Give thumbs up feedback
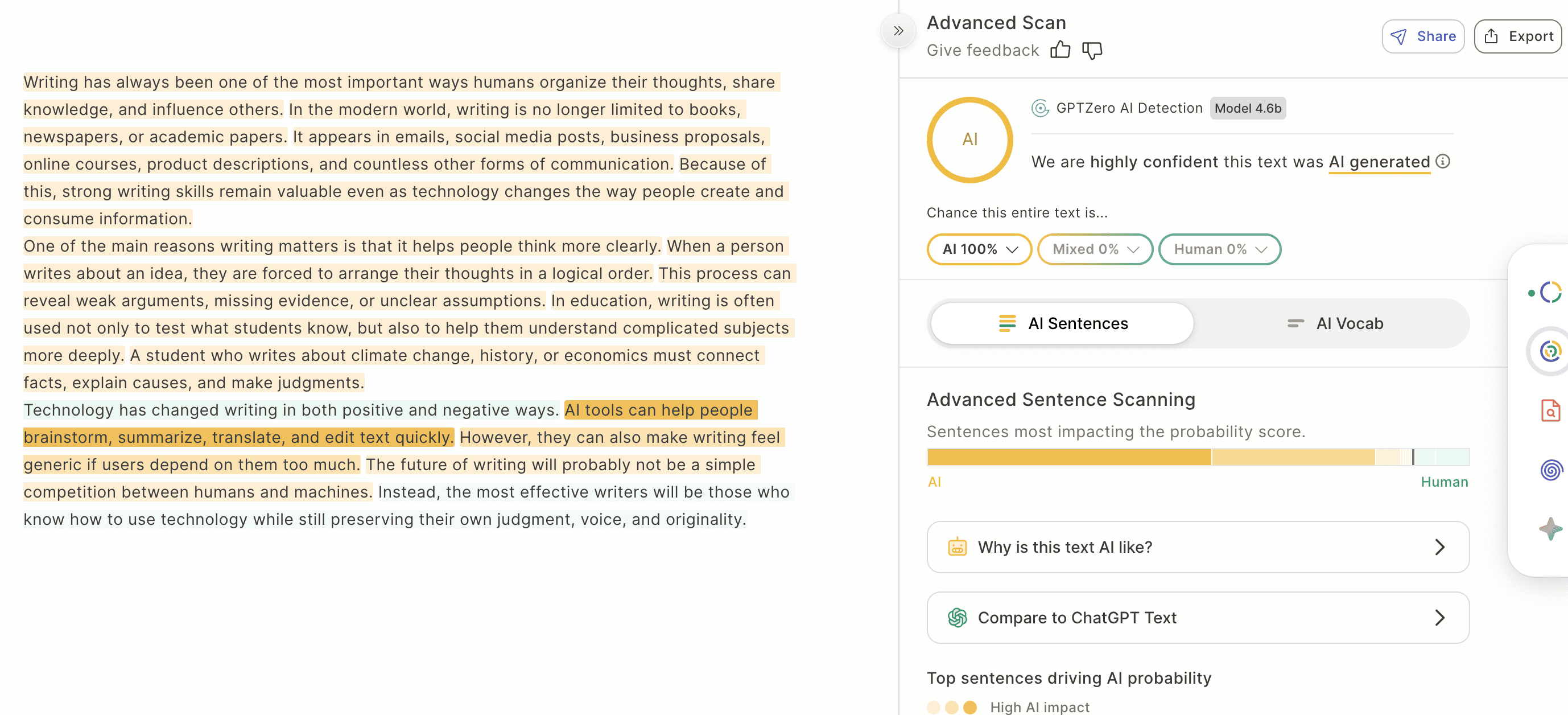 pyautogui.click(x=1060, y=50)
